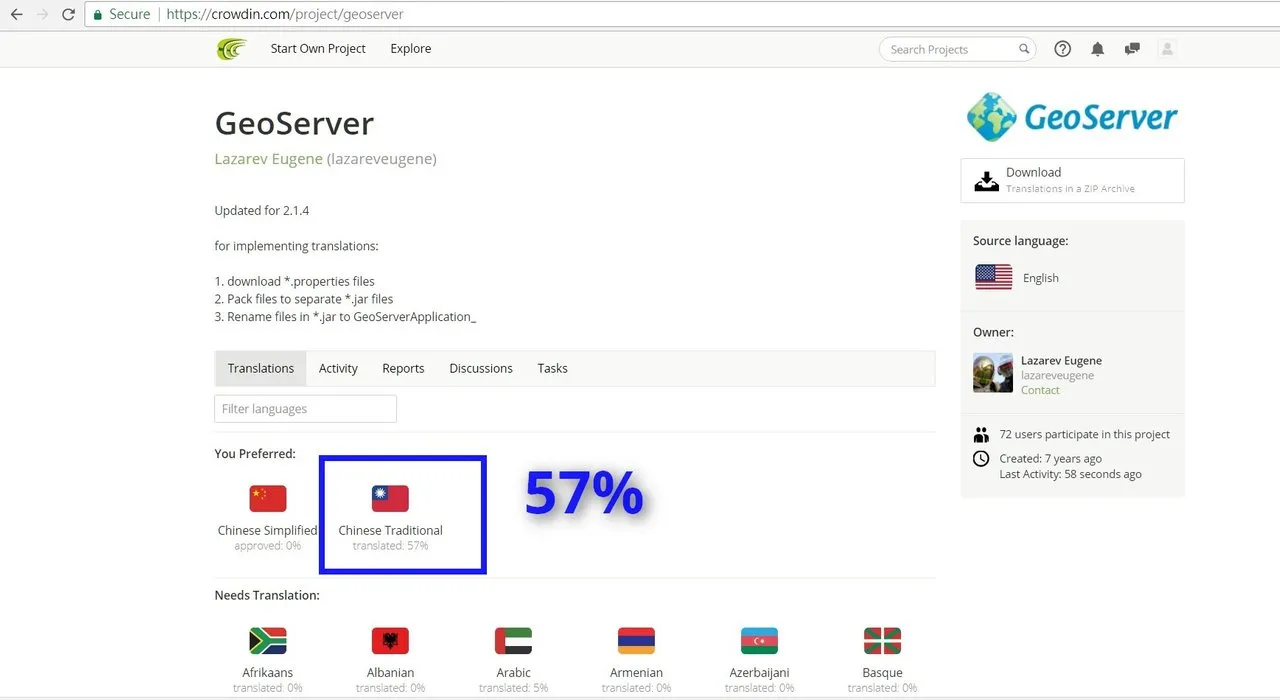Open the Arabic language link
This screenshot has width=1280, height=700.
(513, 673)
